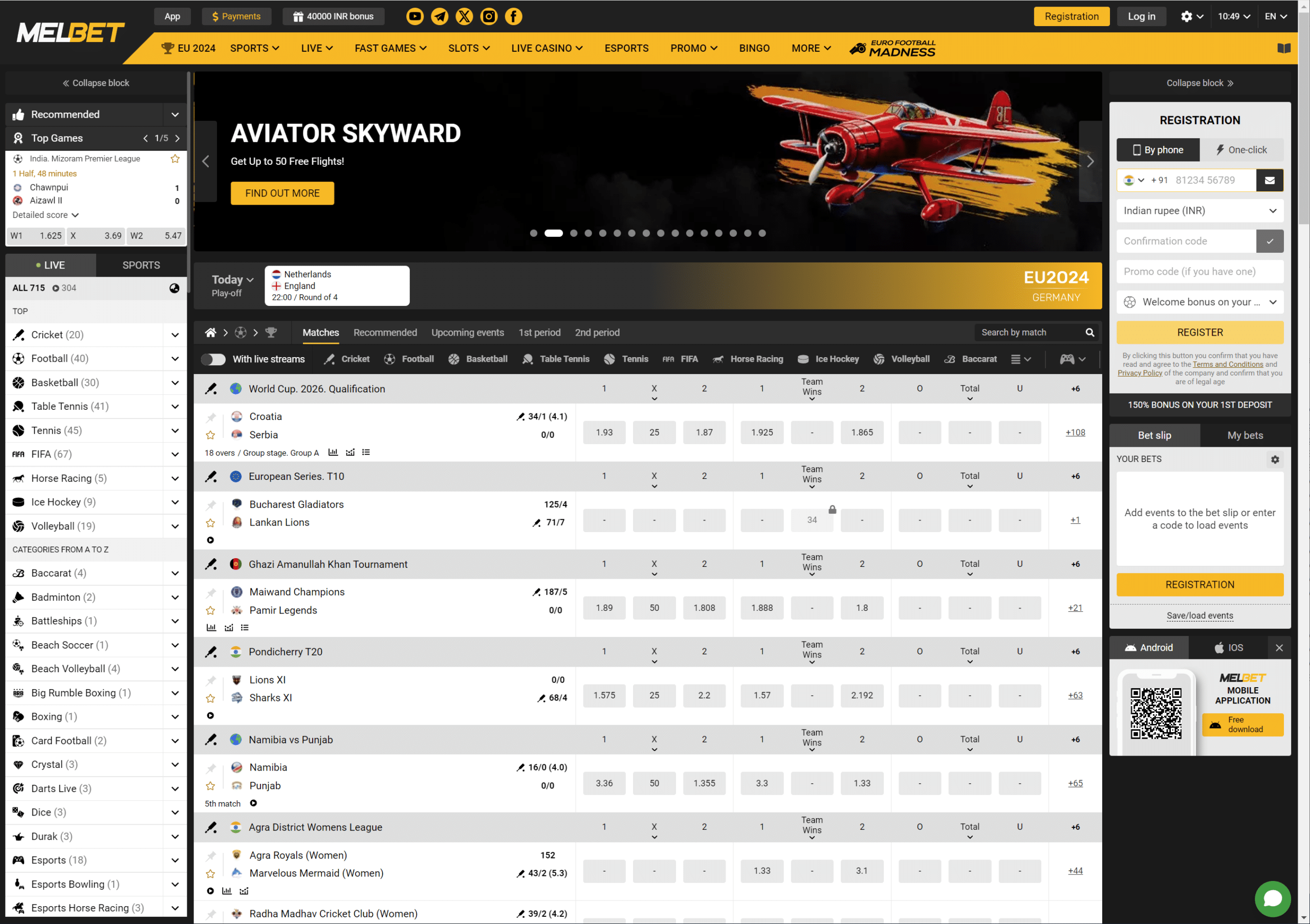Viewport: 1310px width, 924px height.
Task: Favorite the Mizoram Premier League game star
Action: click(175, 159)
